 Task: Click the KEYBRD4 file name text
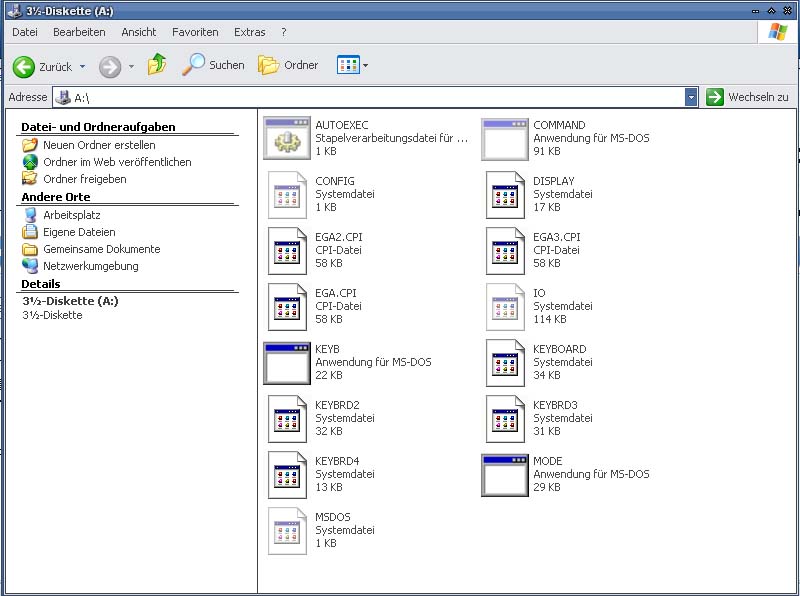(x=337, y=461)
